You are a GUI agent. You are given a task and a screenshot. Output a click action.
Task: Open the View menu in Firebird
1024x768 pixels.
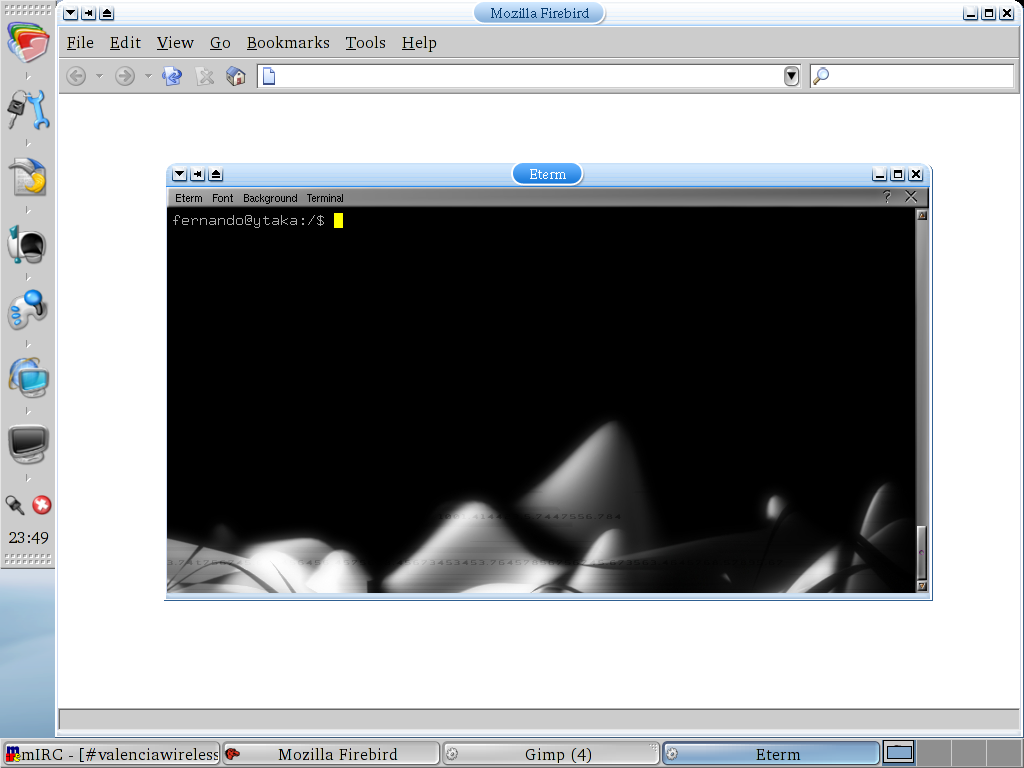pyautogui.click(x=175, y=43)
